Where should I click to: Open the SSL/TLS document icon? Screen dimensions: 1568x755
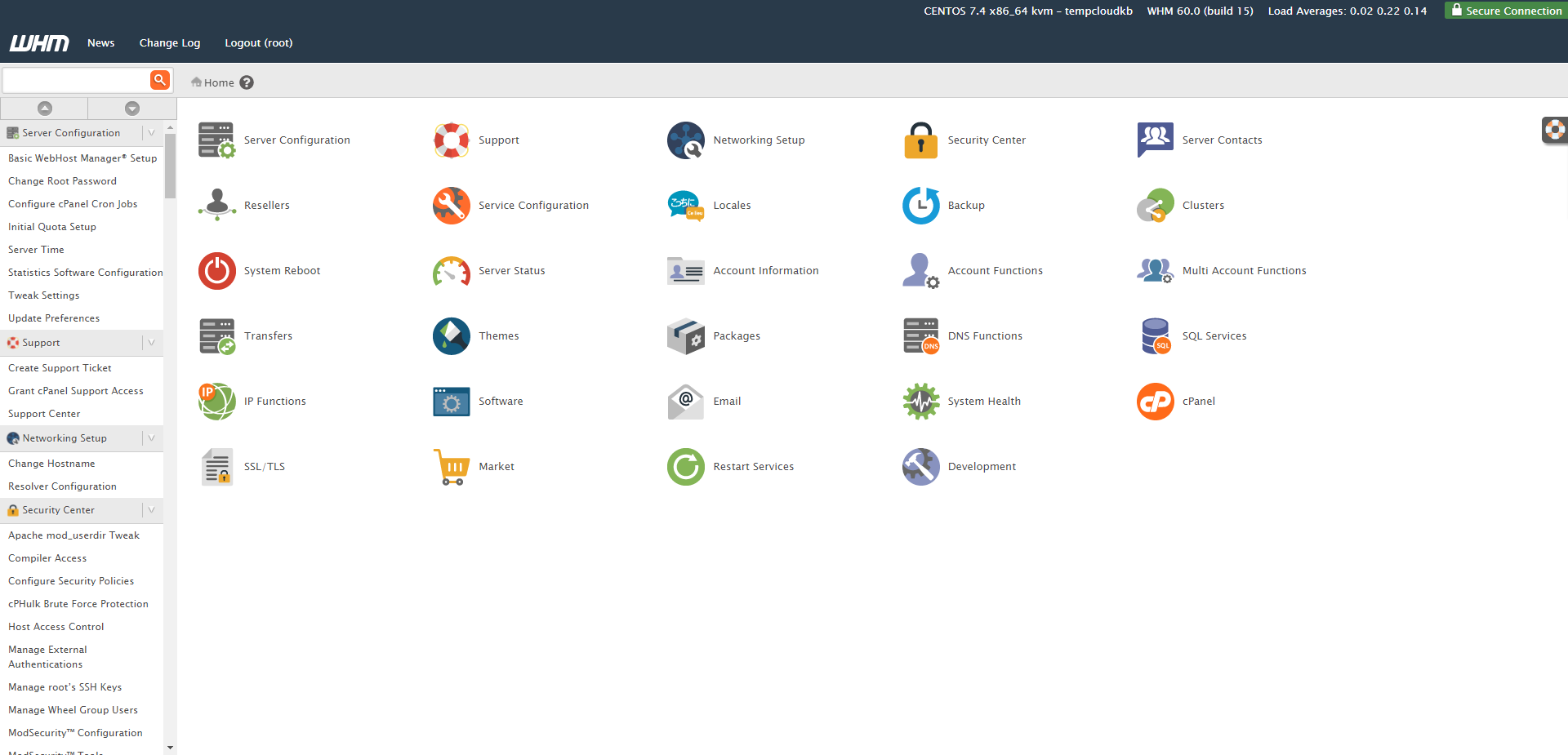(x=216, y=467)
